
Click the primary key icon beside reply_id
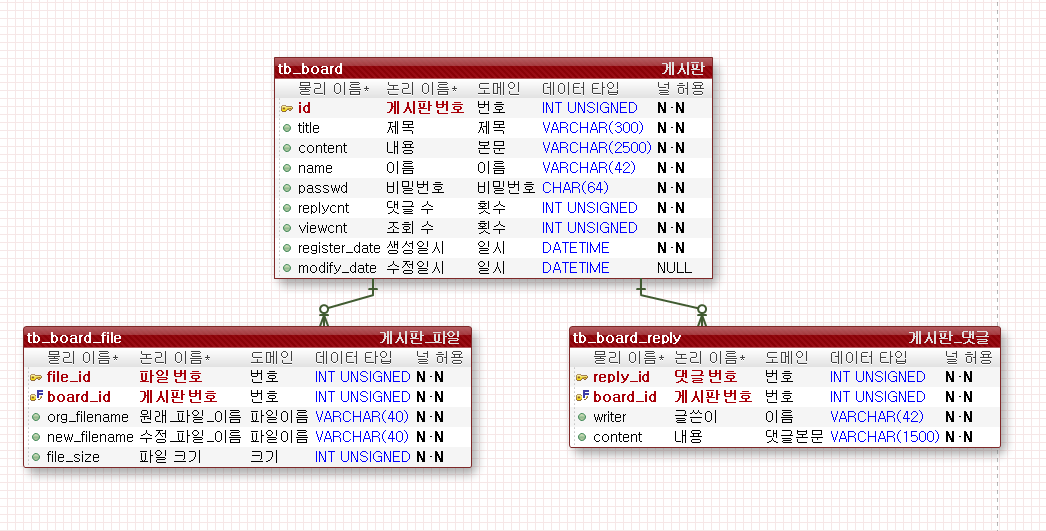582,377
